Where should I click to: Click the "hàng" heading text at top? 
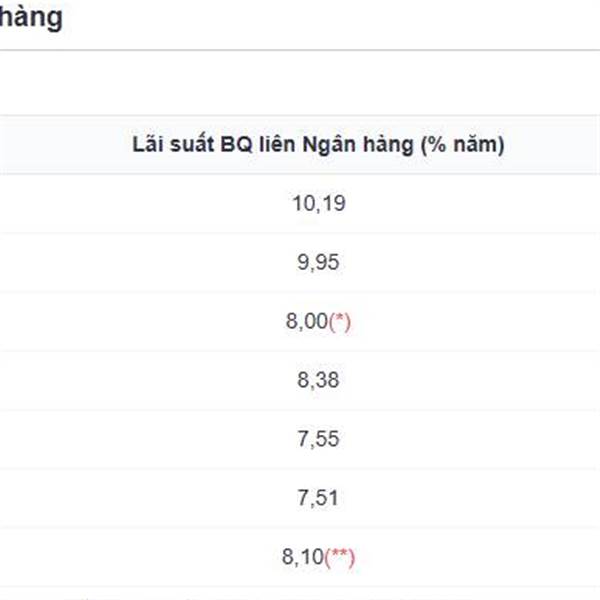30,18
